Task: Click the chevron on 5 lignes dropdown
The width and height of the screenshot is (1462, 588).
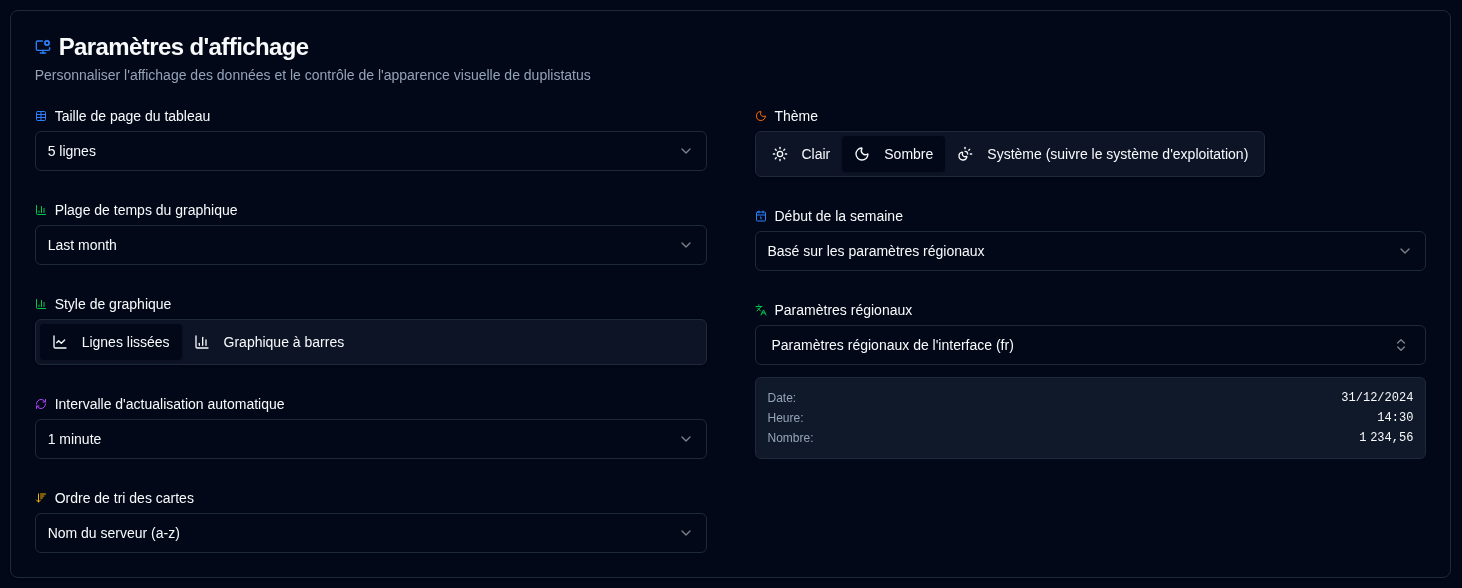Action: [686, 151]
